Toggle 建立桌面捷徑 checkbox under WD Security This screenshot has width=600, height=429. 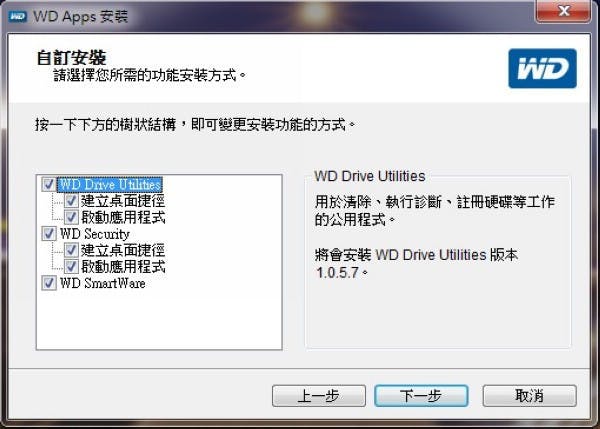[71, 250]
